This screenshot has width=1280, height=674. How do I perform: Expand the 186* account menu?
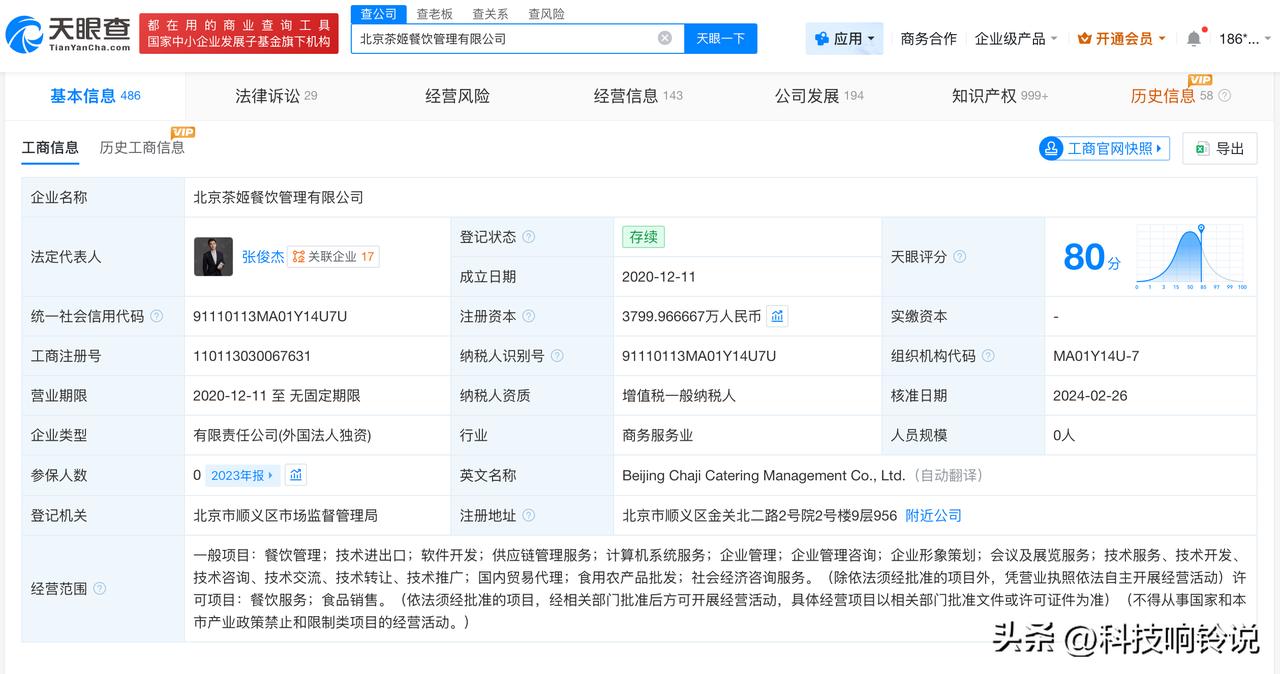(x=1240, y=37)
